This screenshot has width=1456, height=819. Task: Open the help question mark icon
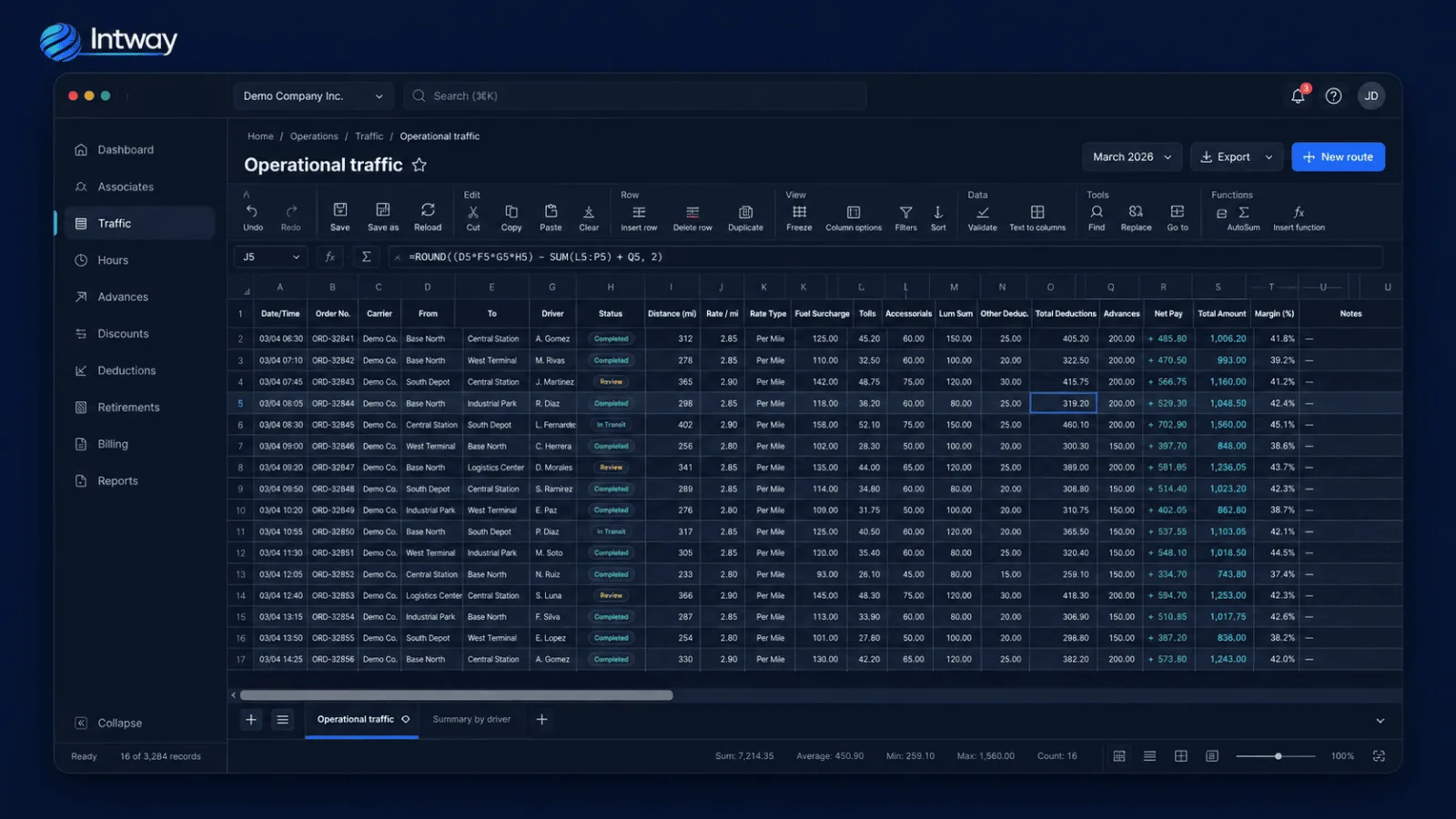[x=1333, y=96]
